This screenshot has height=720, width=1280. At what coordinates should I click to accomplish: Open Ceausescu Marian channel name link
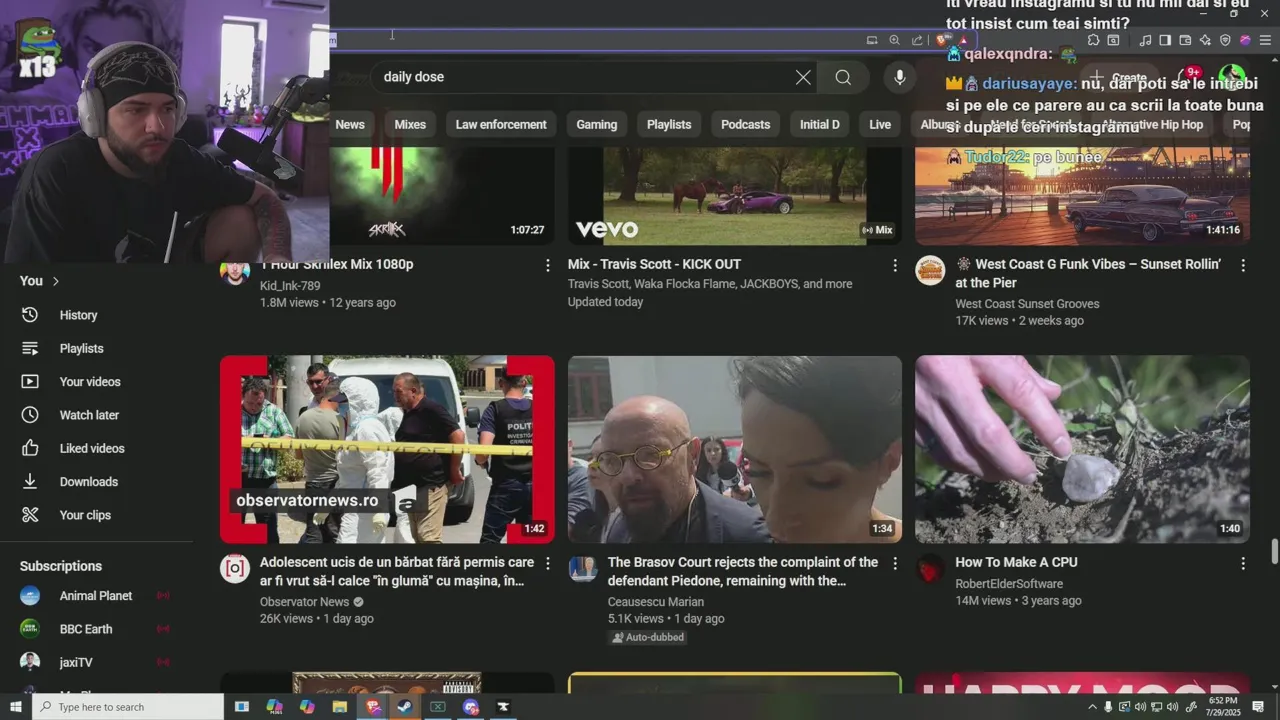click(656, 602)
